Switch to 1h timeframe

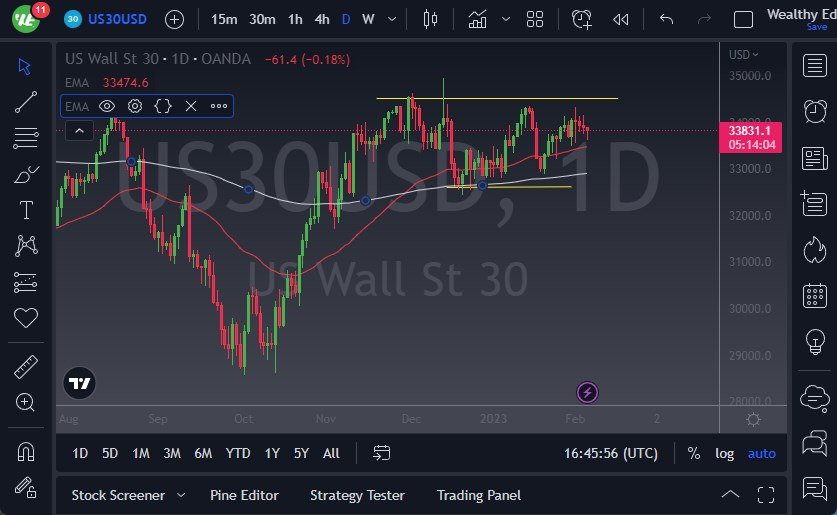[295, 20]
